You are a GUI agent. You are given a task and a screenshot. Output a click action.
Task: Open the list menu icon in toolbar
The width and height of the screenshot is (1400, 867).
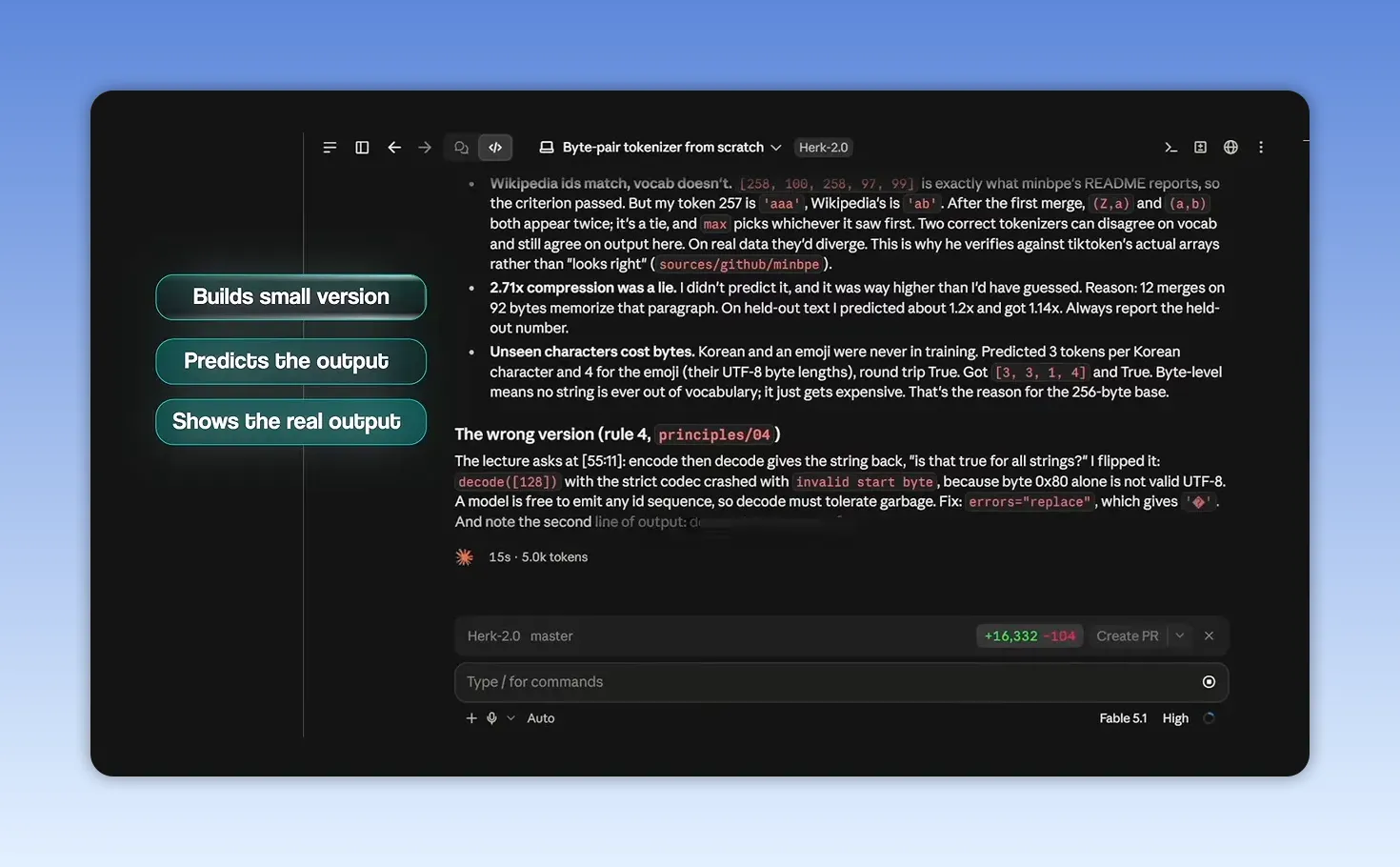(x=330, y=148)
